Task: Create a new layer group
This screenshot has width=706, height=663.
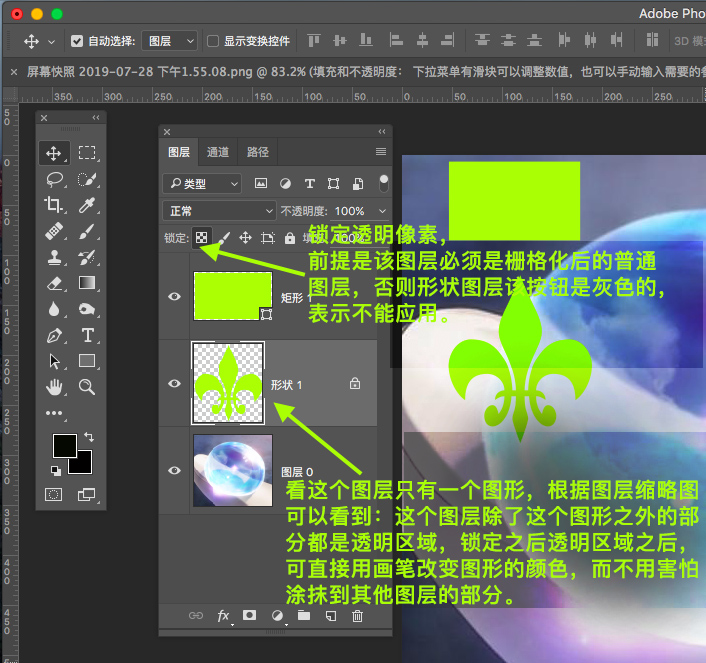Action: [304, 615]
